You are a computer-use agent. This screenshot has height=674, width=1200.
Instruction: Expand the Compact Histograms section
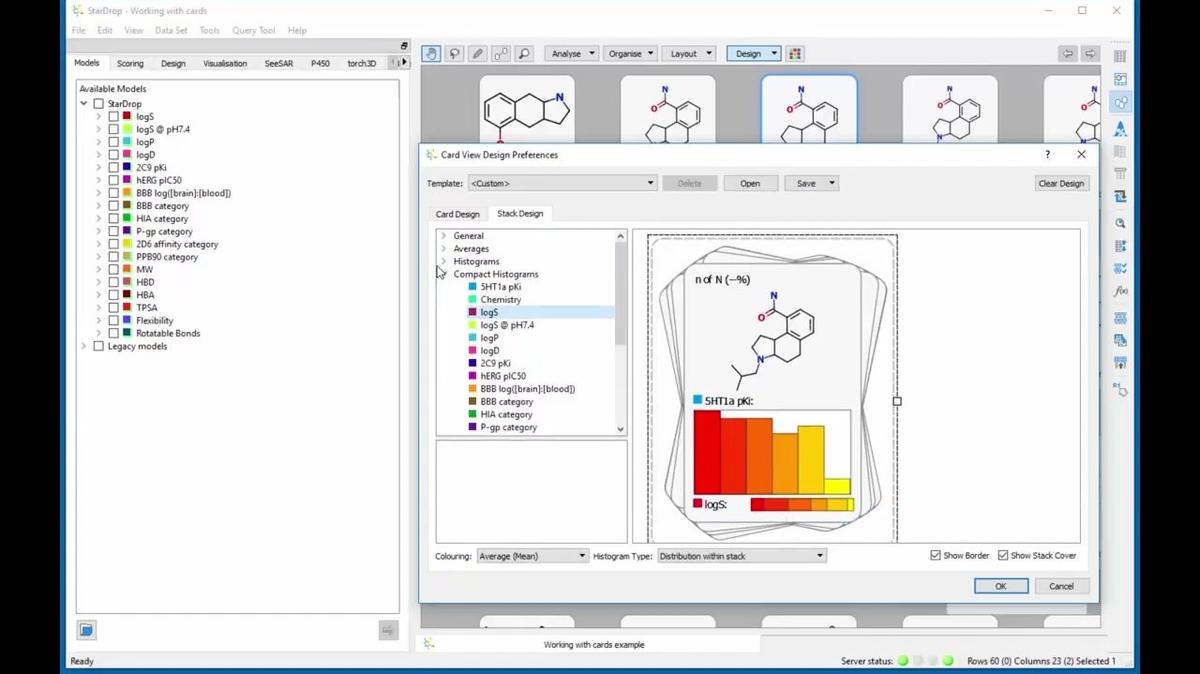point(443,274)
